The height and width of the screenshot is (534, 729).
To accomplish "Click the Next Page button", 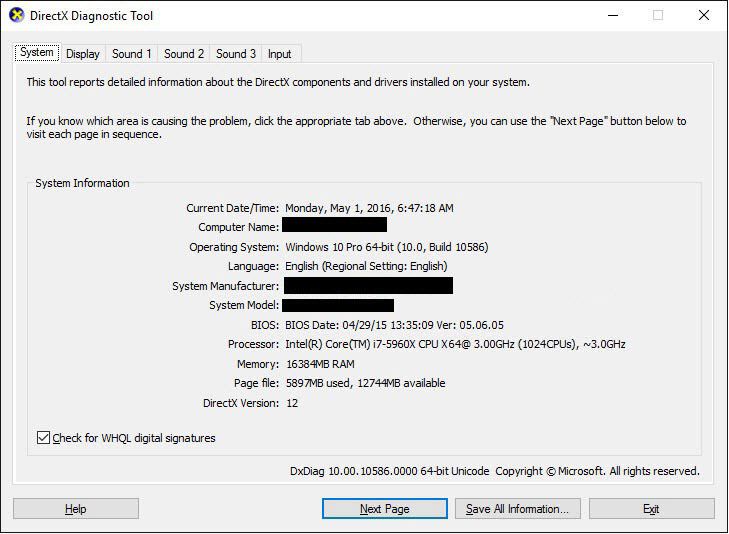I will tap(384, 509).
